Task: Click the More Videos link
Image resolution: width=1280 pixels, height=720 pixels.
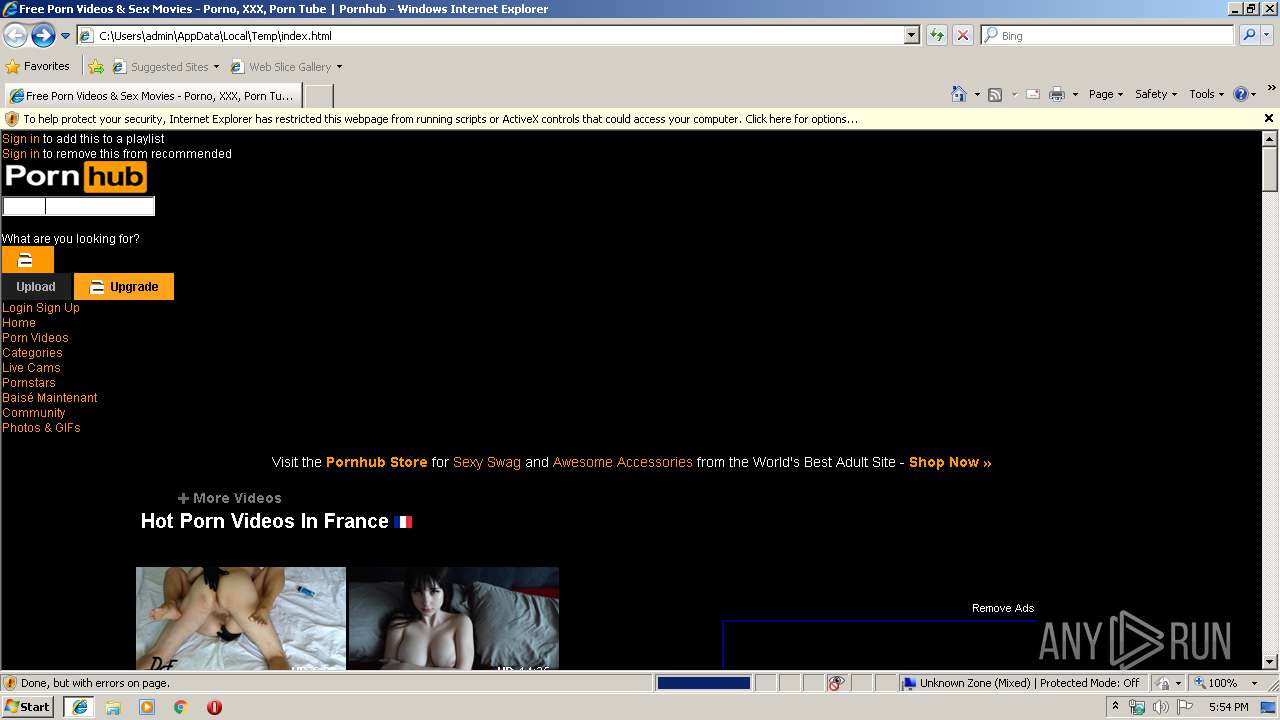Action: coord(230,498)
